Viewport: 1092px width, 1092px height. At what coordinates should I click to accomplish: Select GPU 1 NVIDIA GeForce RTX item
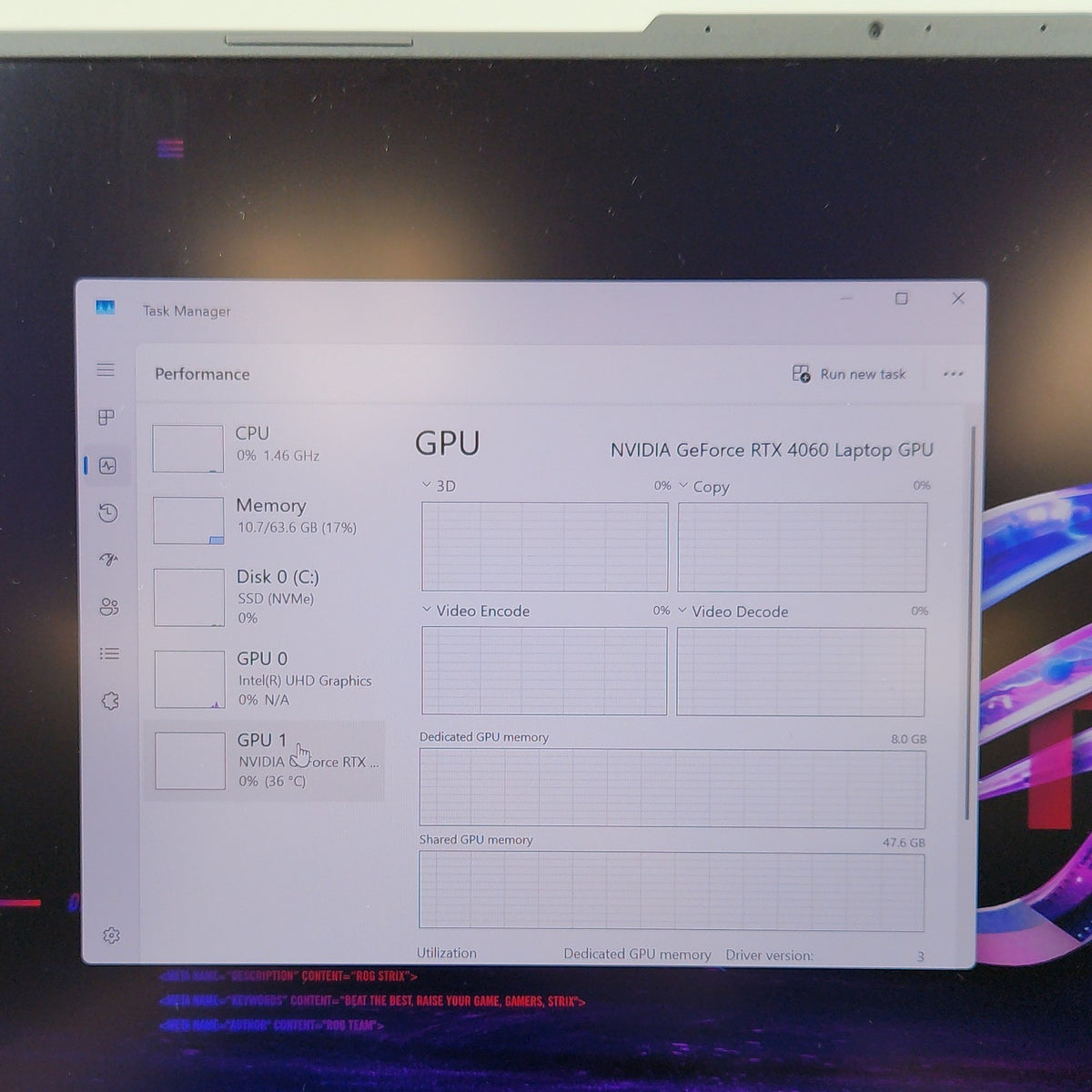pos(264,761)
